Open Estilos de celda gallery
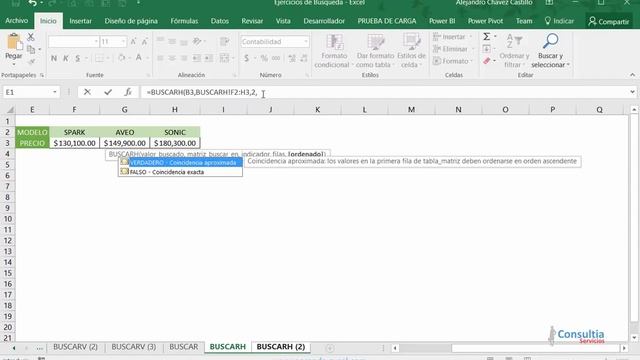 411,51
